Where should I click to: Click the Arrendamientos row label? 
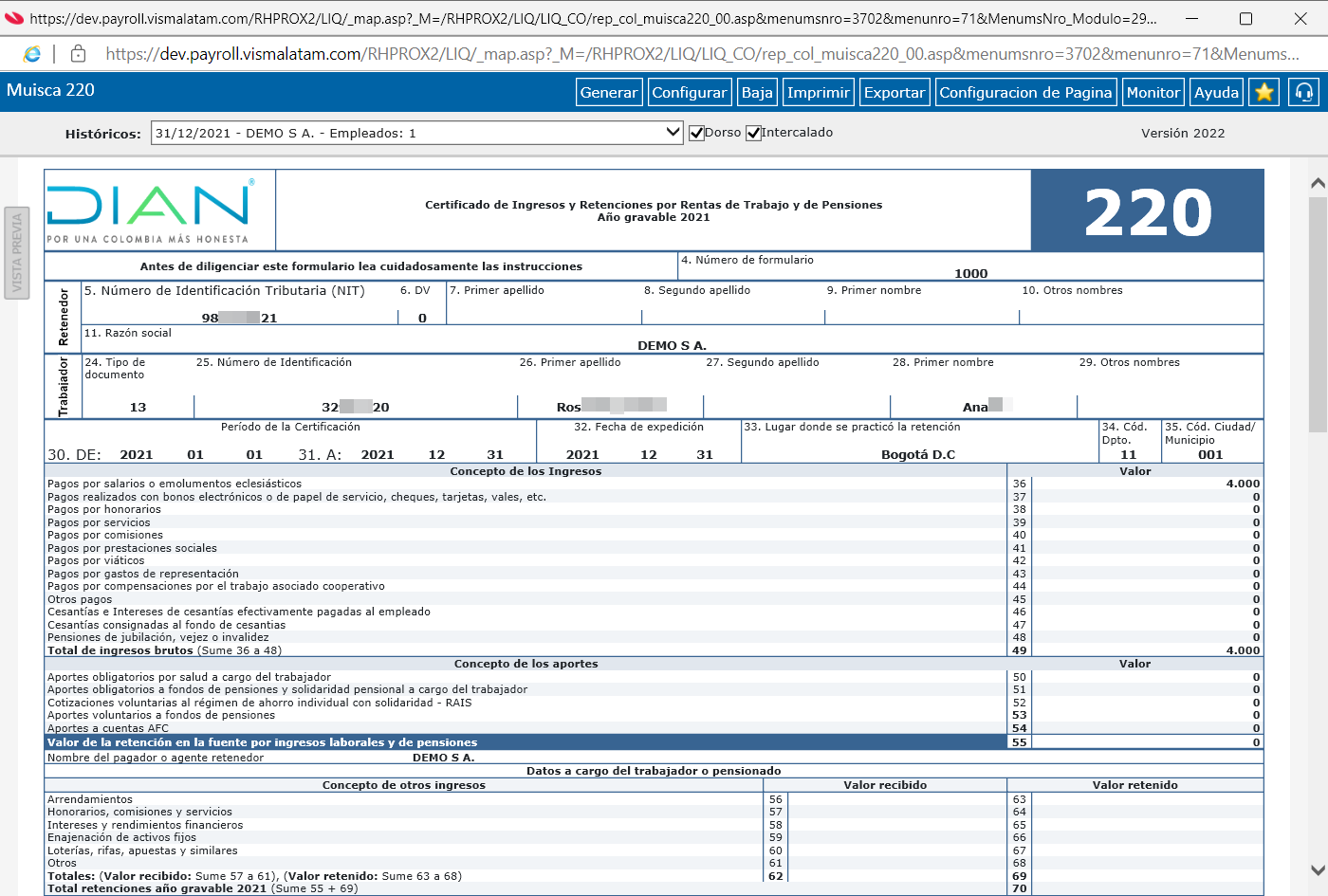pos(90,799)
